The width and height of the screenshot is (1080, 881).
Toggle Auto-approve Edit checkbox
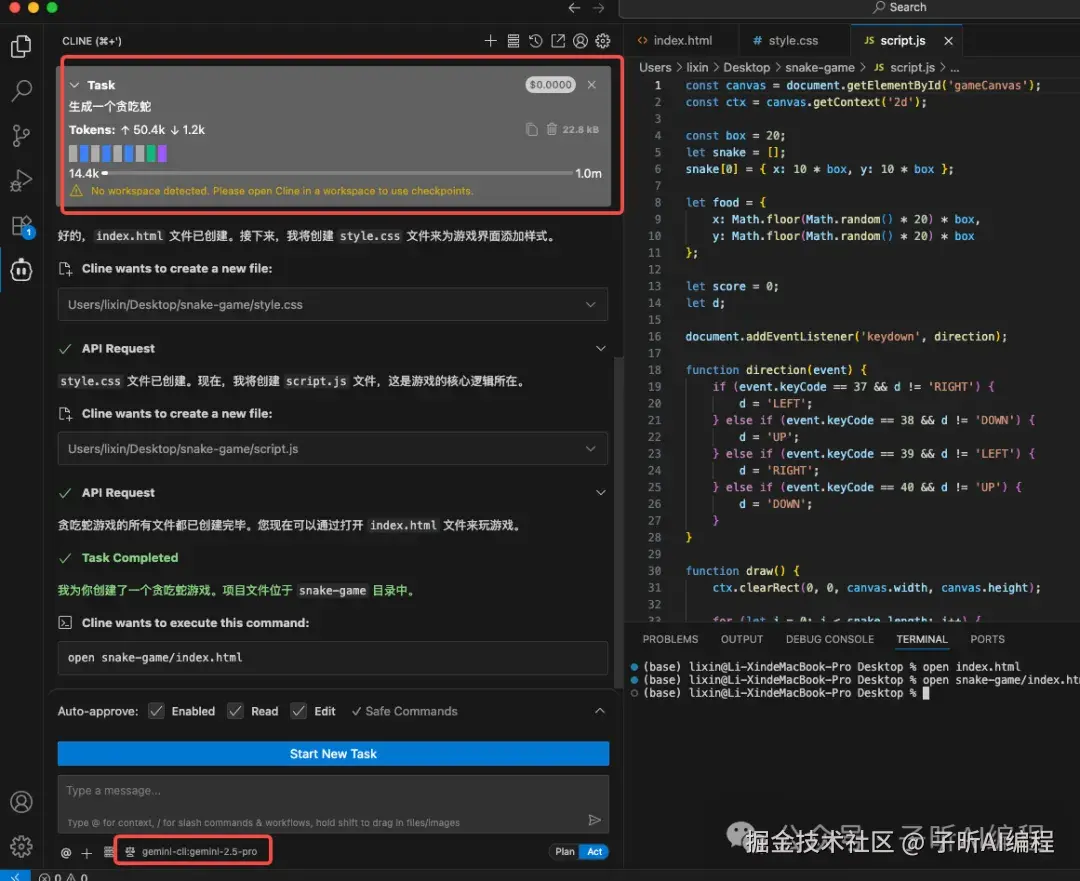click(x=298, y=711)
